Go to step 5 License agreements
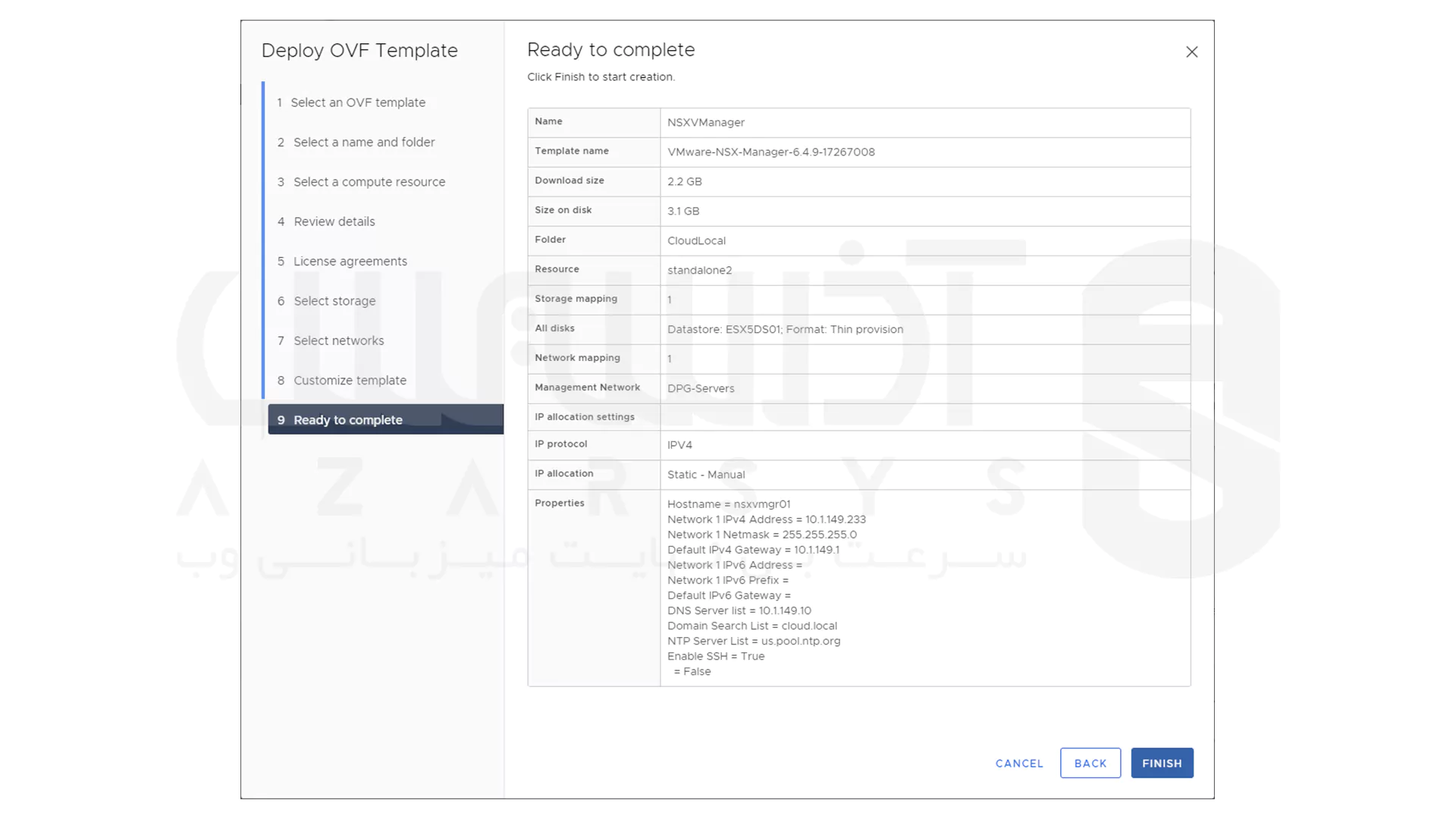 click(x=342, y=262)
